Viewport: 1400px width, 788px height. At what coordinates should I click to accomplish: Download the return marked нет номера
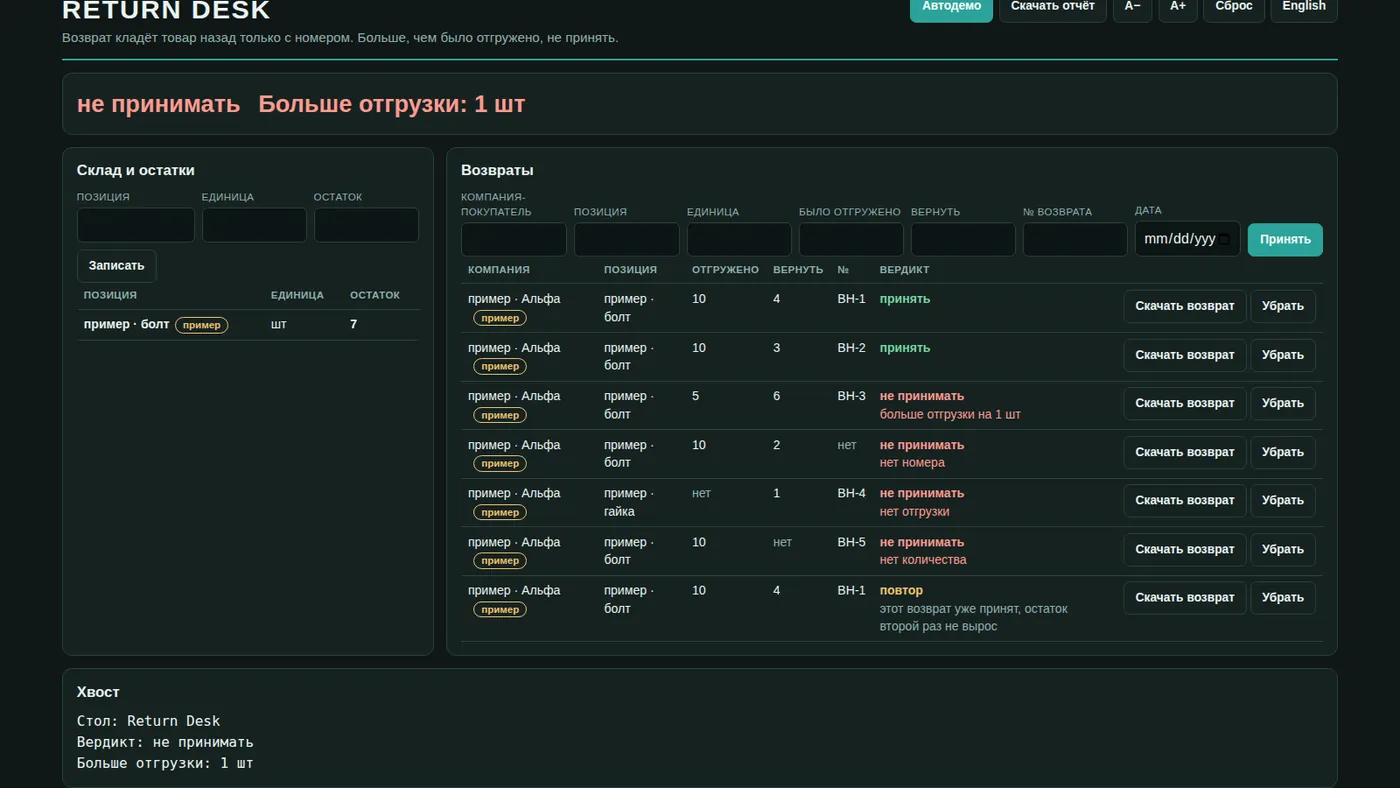pos(1185,452)
